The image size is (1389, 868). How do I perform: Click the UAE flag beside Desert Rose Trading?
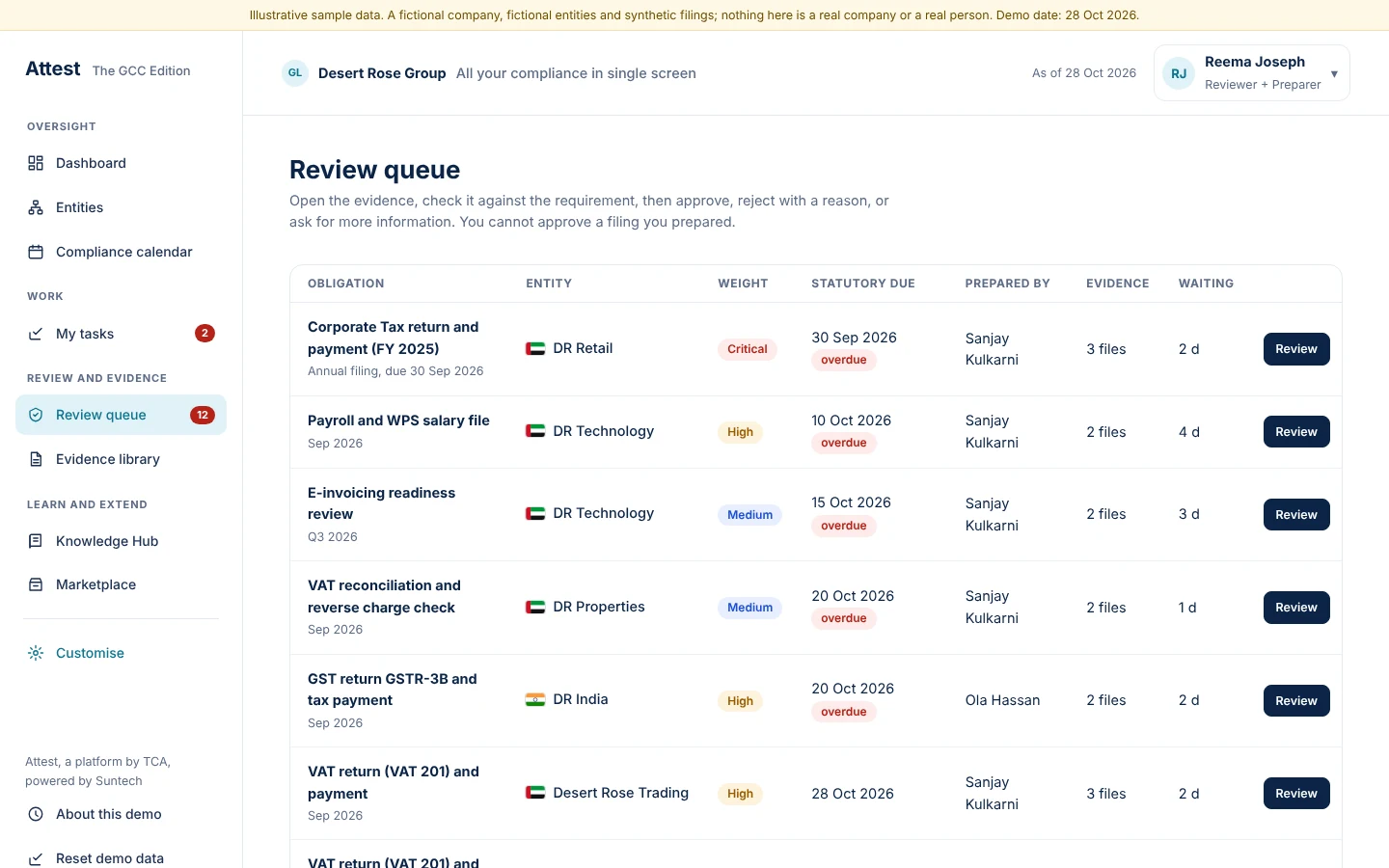[x=535, y=793]
